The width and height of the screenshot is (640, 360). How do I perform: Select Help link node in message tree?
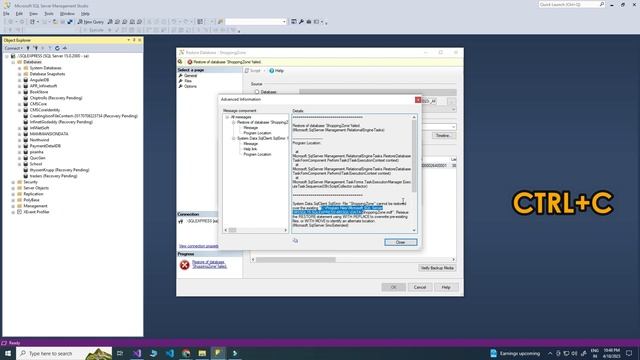click(x=250, y=149)
